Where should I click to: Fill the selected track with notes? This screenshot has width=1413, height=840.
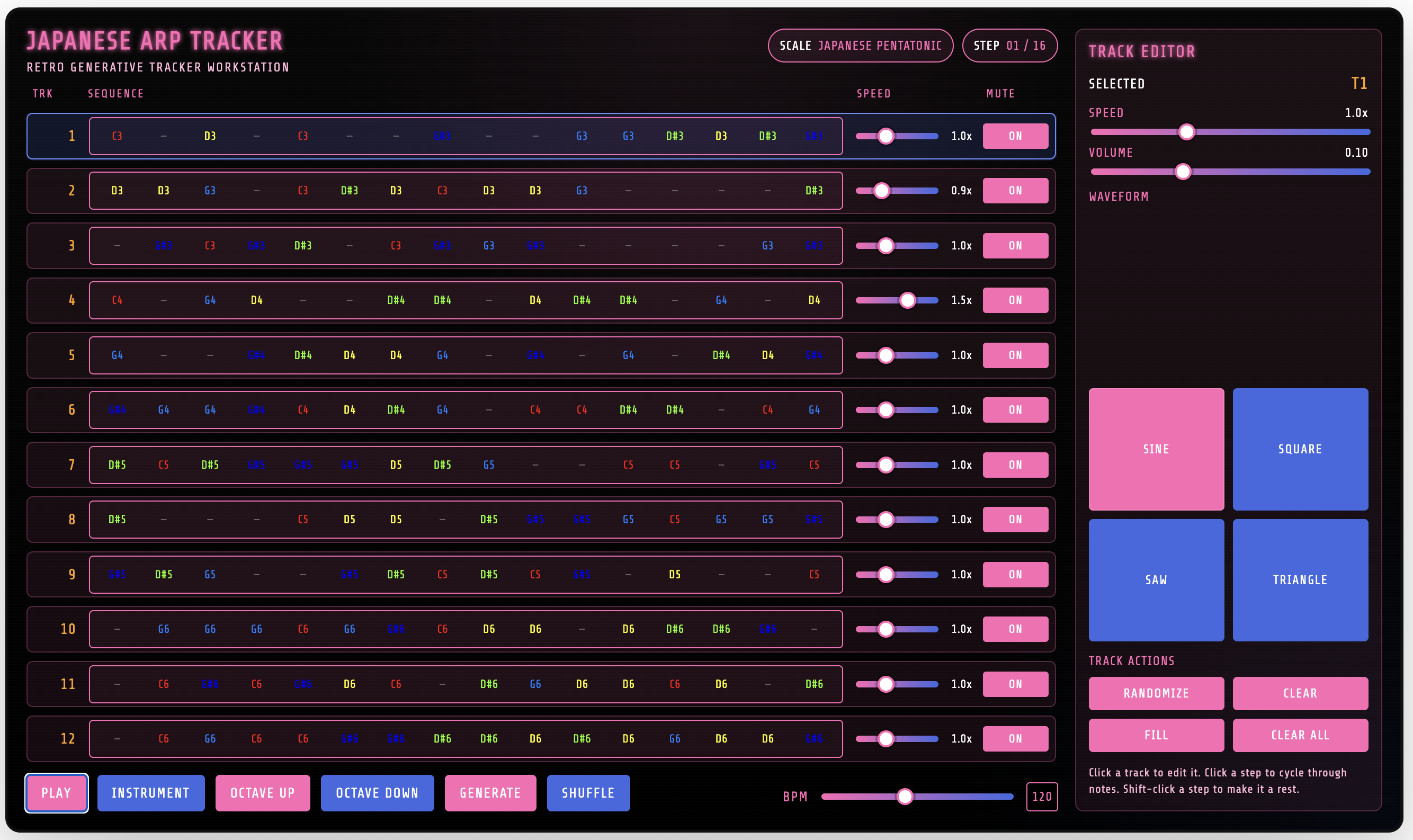[x=1155, y=735]
